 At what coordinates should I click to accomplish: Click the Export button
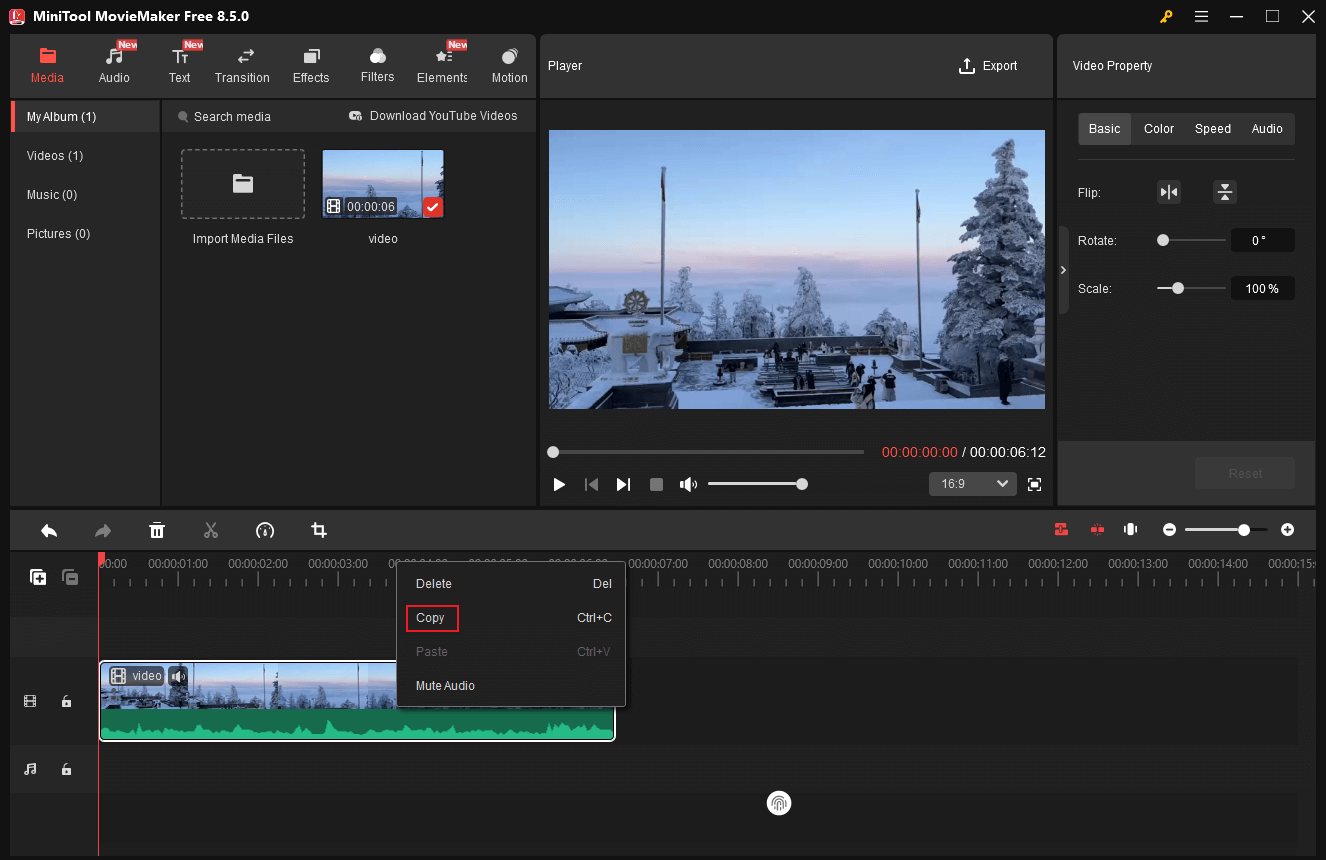click(x=988, y=65)
